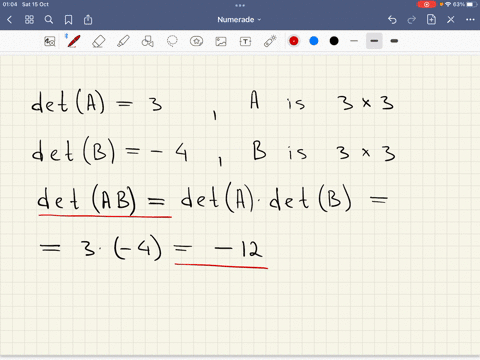Tap the screen recording indicator

[x=426, y=4]
